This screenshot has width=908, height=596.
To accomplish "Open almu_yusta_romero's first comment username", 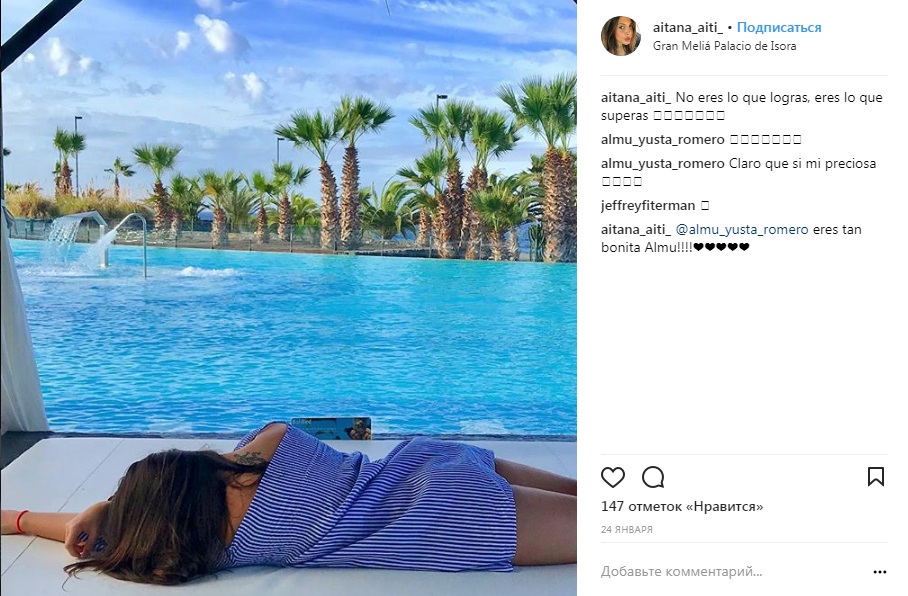I will point(662,140).
